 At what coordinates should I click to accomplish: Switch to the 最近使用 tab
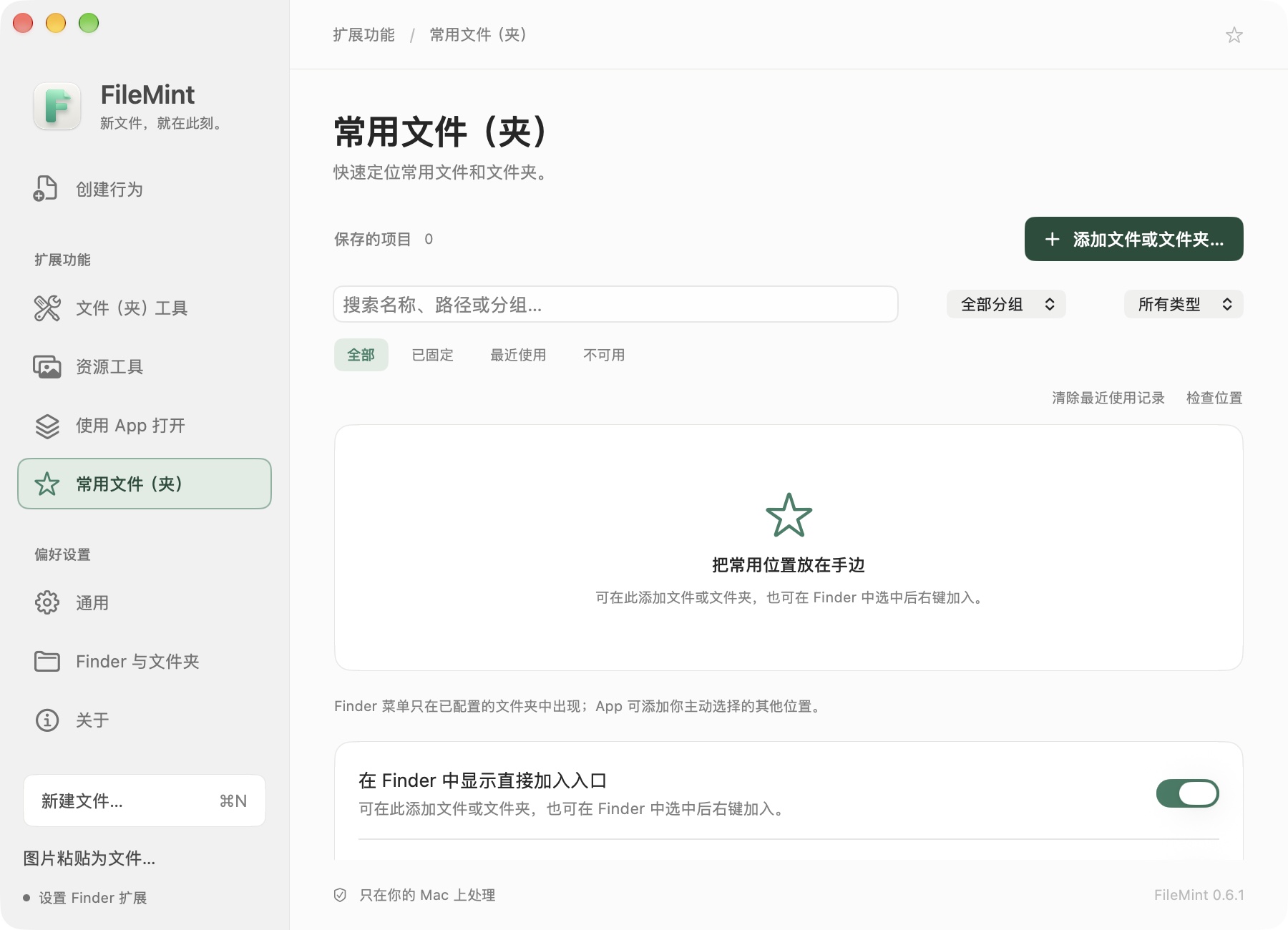[518, 355]
